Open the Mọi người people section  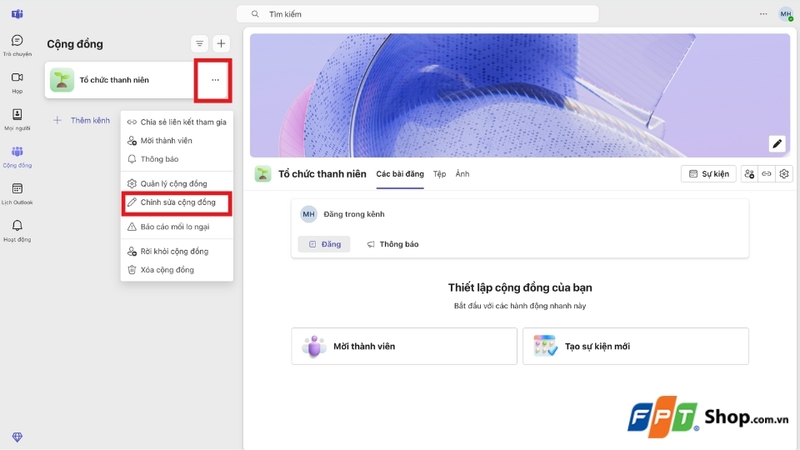coord(17,119)
